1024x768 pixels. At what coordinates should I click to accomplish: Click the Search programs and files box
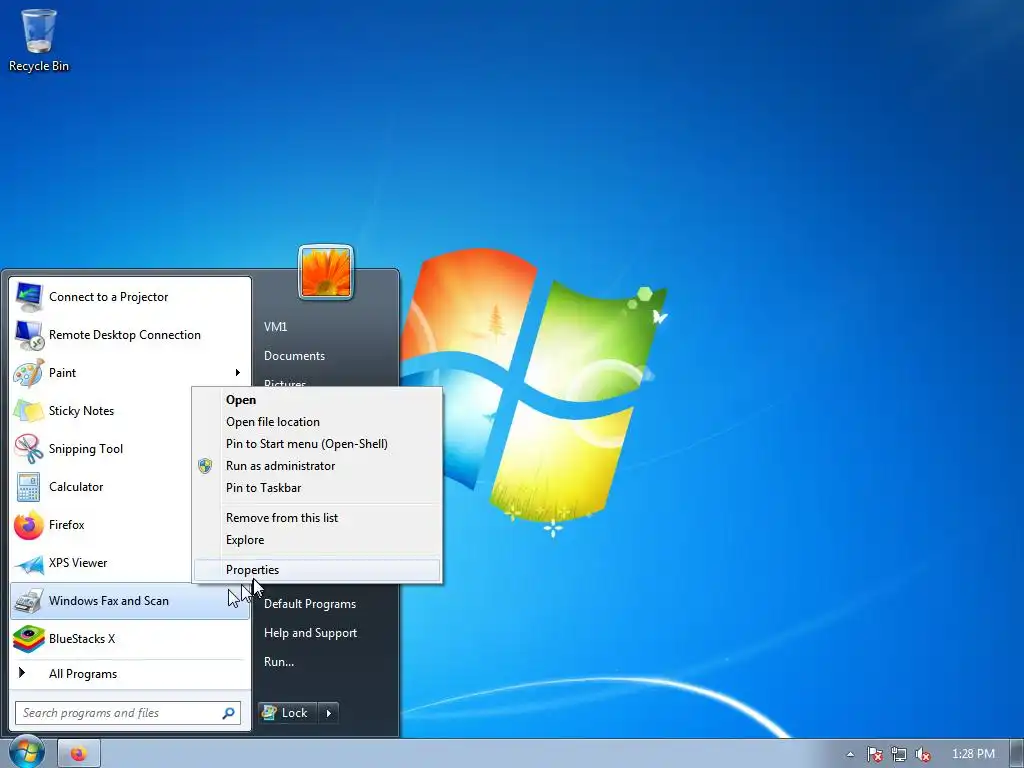128,713
